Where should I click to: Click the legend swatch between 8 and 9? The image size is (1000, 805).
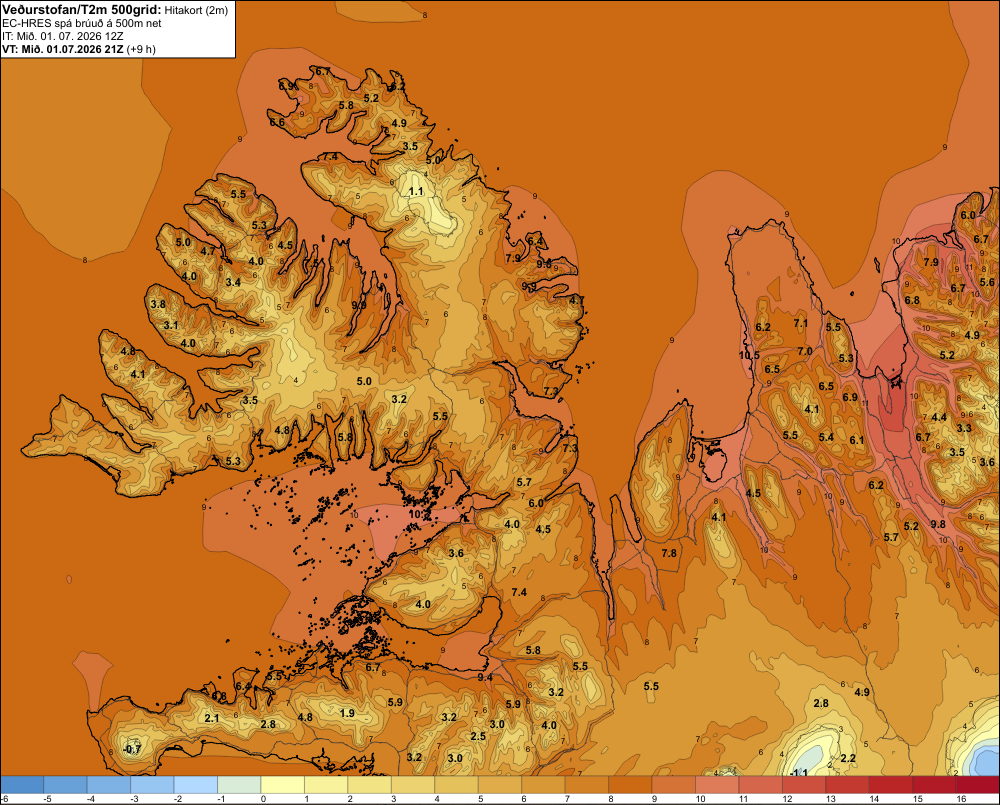tap(630, 785)
